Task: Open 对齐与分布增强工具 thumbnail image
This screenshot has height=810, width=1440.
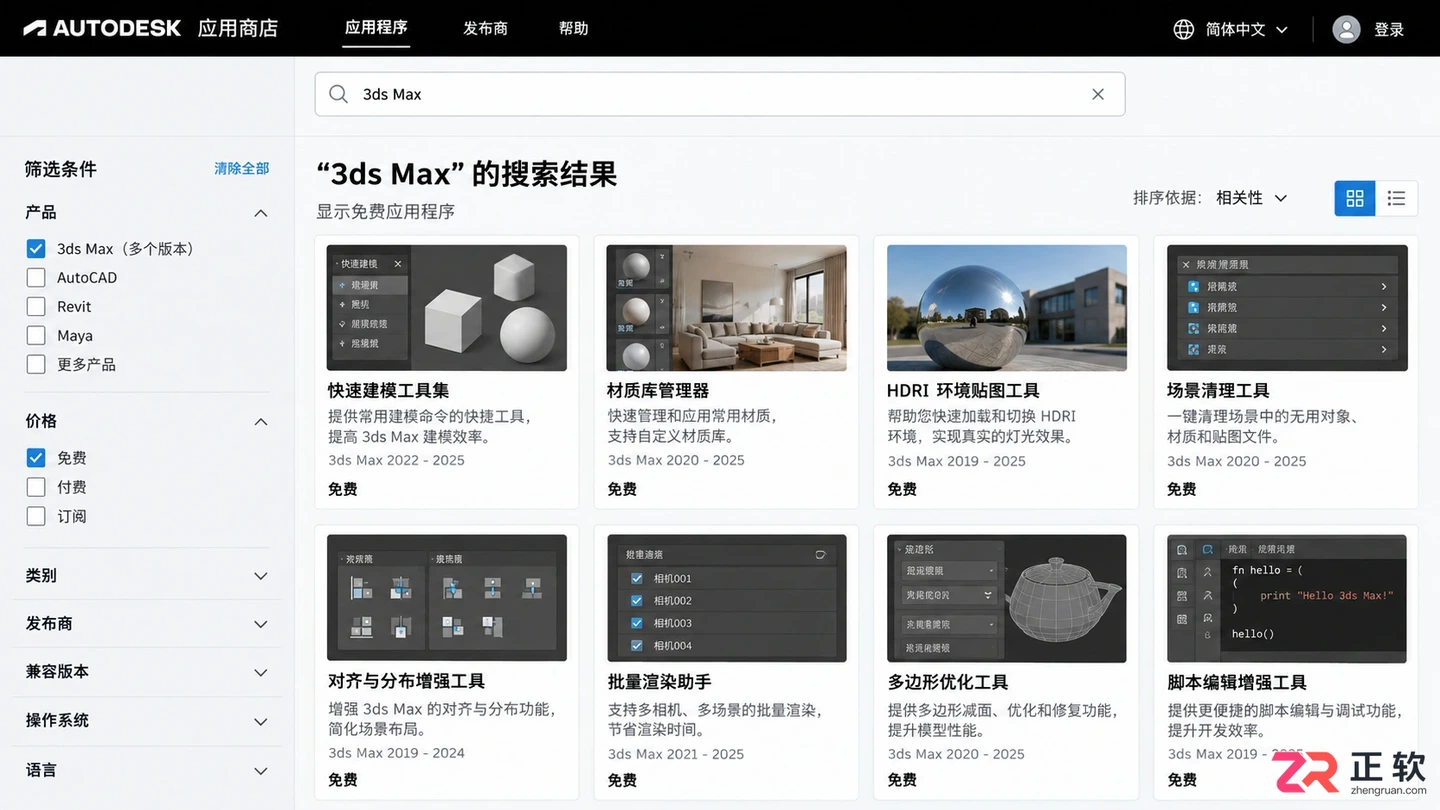Action: tap(447, 598)
